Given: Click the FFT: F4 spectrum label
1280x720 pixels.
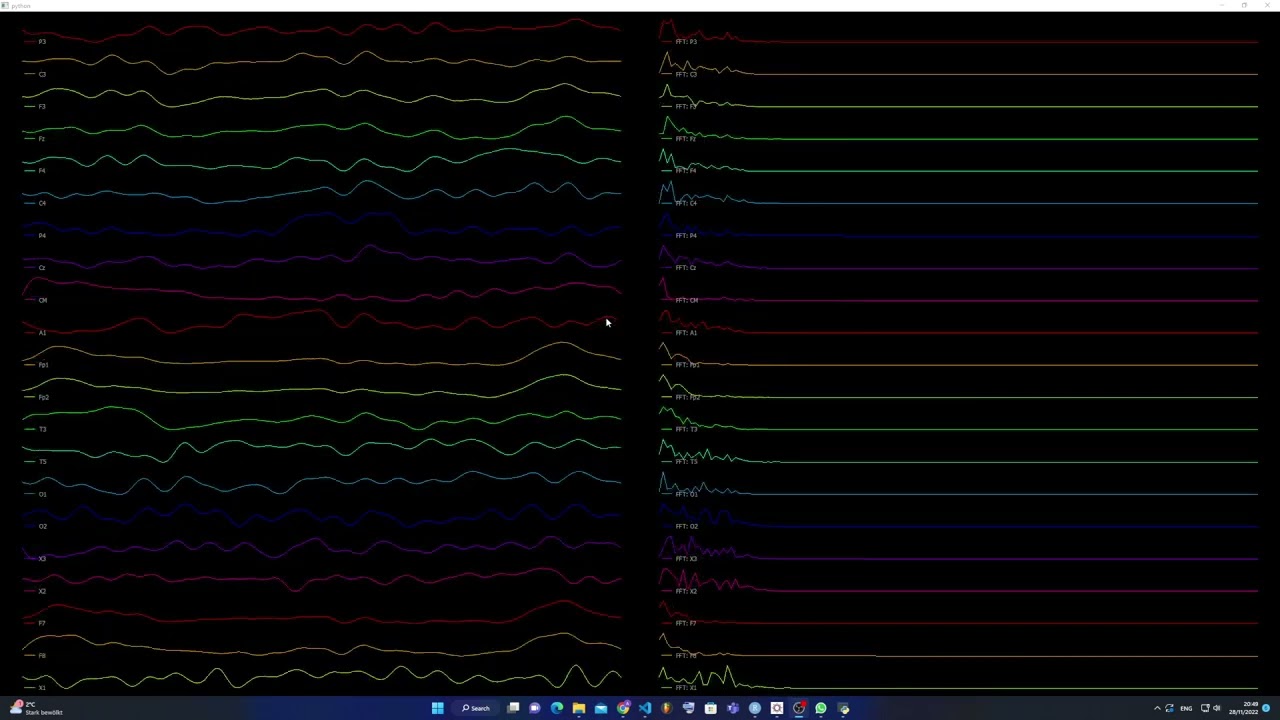Looking at the screenshot, I should [x=686, y=171].
